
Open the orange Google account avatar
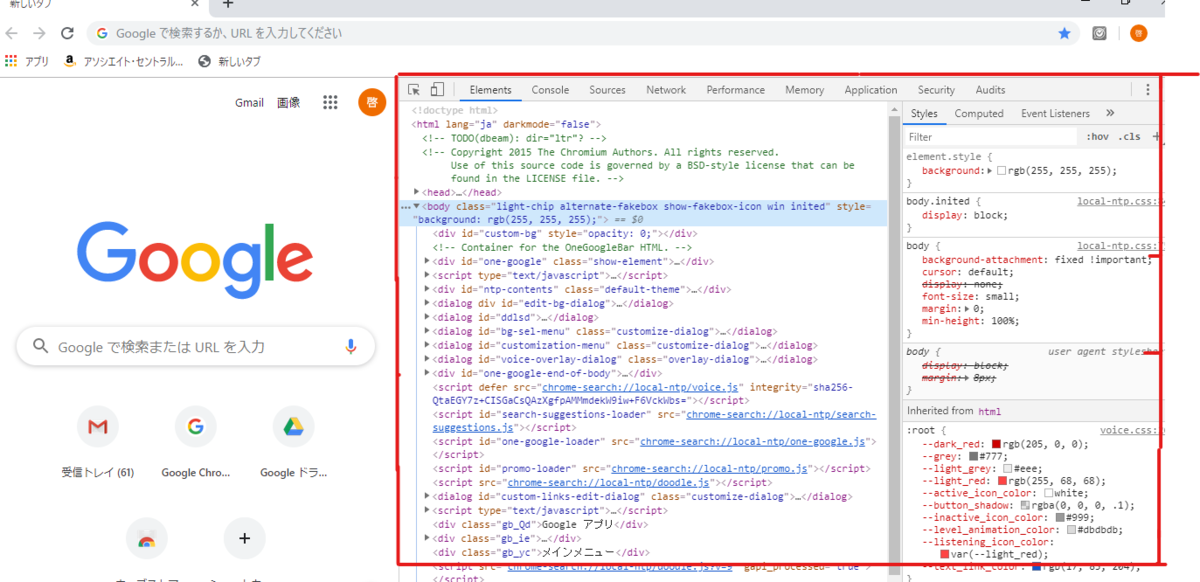[372, 102]
